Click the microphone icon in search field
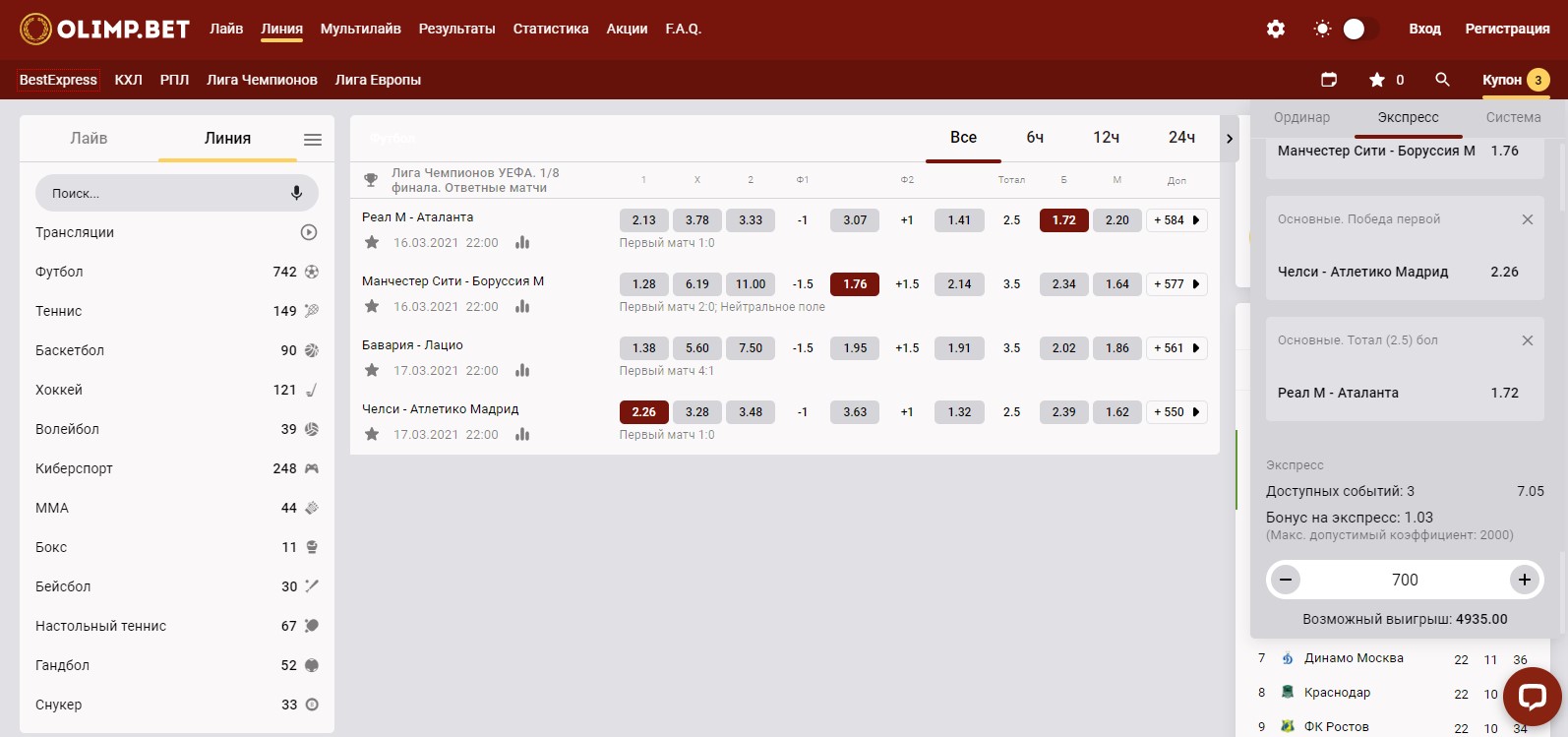 (296, 193)
